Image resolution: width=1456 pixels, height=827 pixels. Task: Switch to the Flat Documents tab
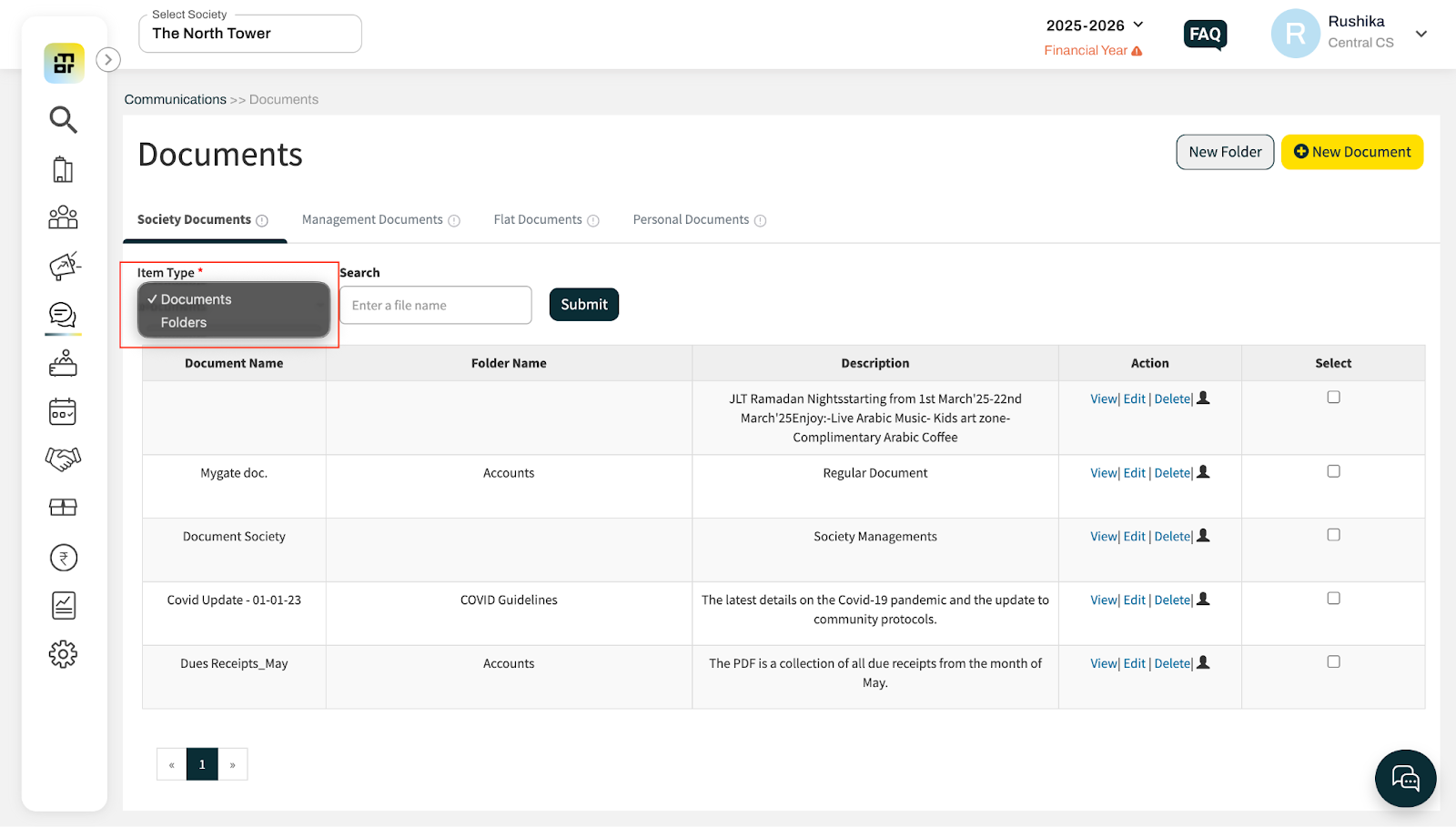point(538,220)
